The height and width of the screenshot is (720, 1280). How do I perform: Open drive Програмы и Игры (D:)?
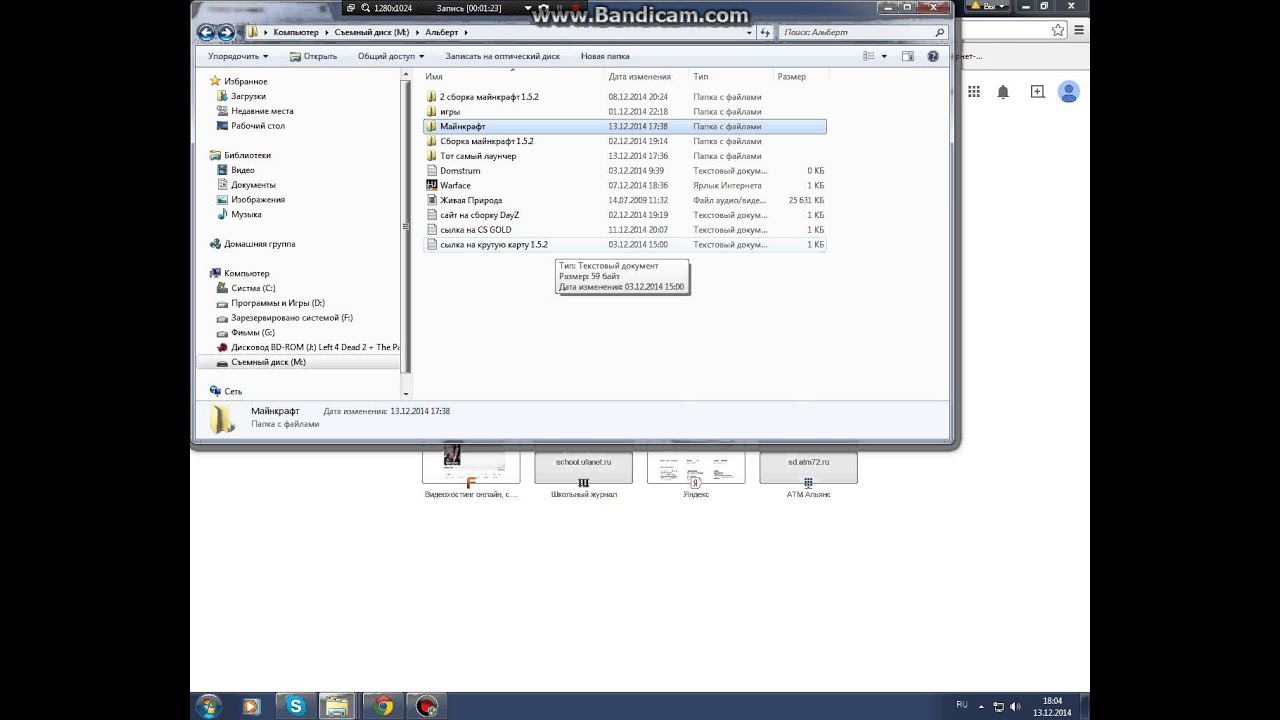(x=277, y=303)
